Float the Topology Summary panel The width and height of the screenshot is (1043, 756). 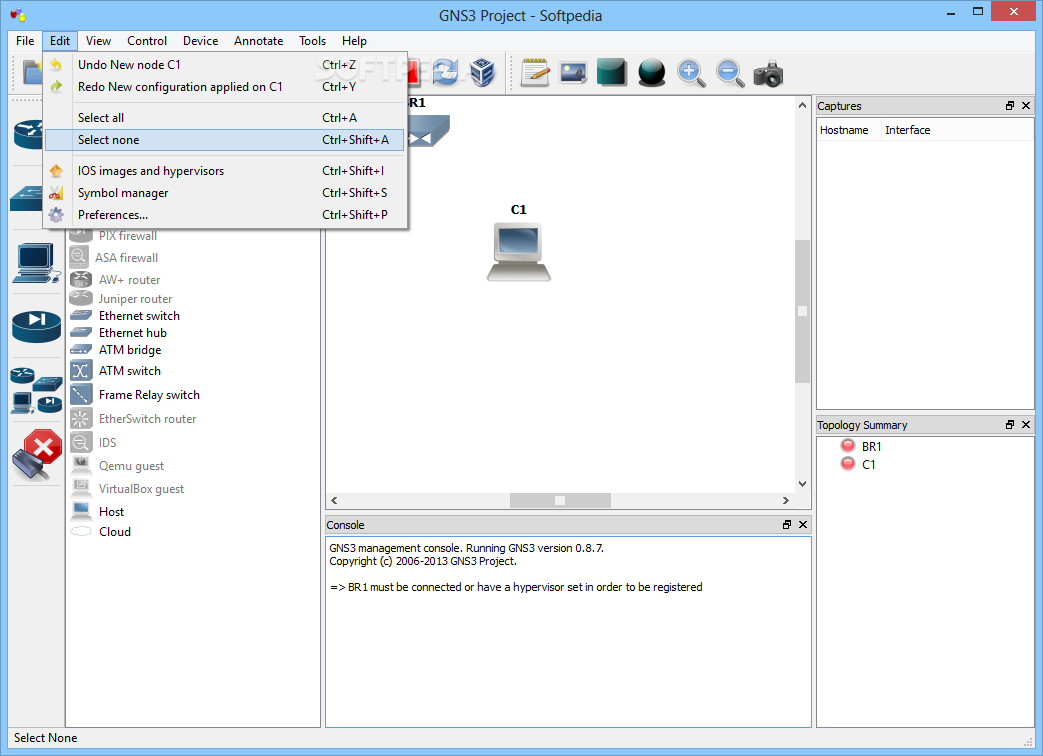1010,424
